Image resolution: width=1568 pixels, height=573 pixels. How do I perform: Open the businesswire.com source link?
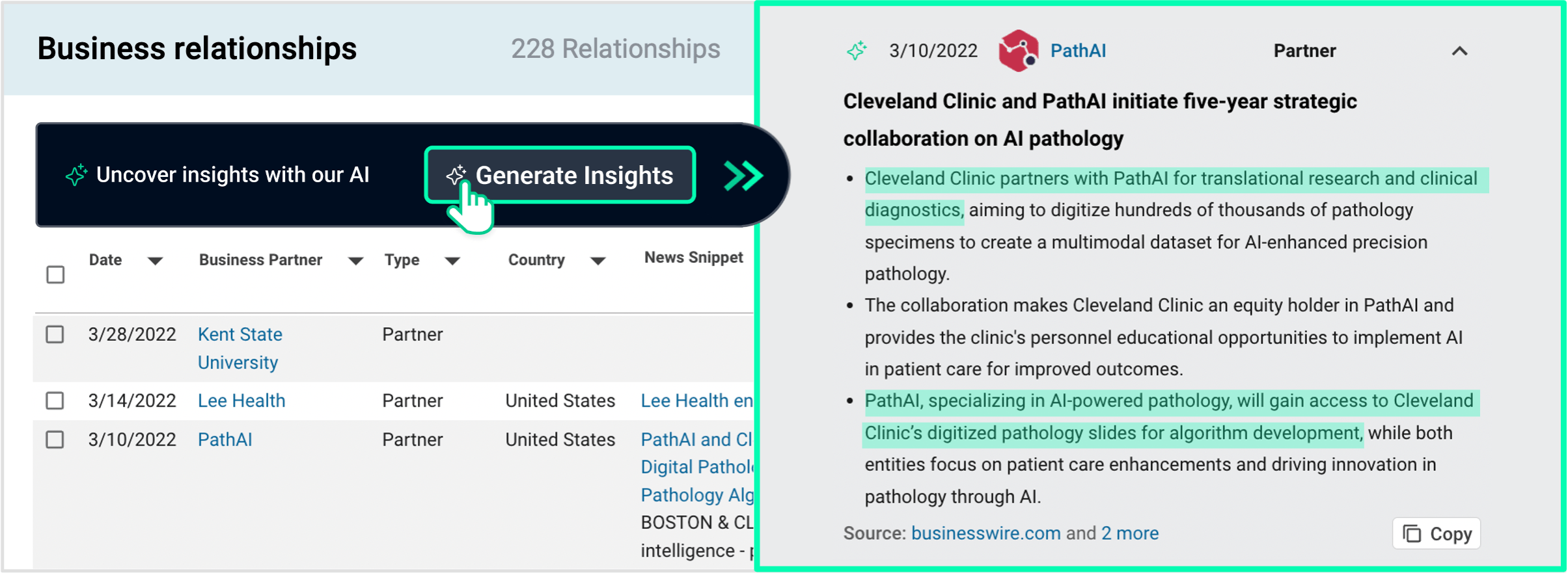985,533
